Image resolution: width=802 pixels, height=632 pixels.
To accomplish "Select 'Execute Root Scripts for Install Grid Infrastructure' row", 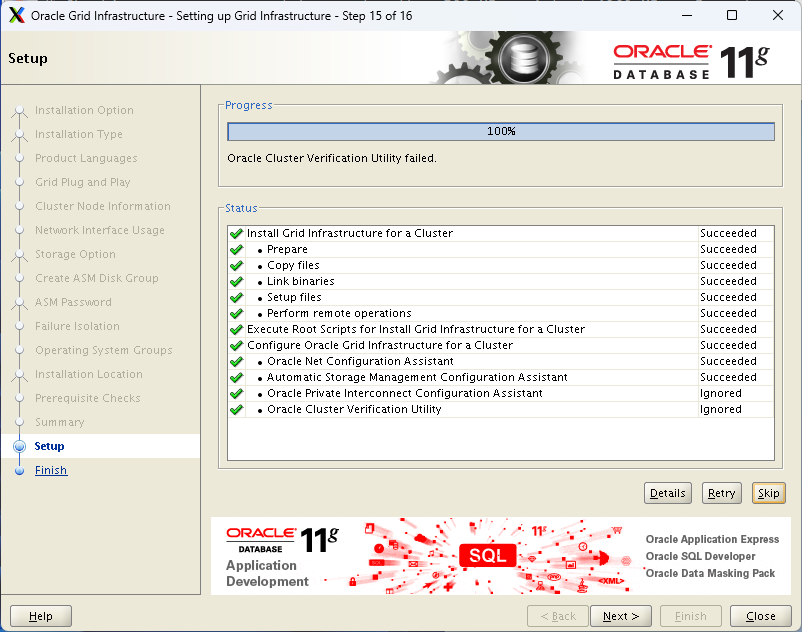I will pyautogui.click(x=501, y=329).
